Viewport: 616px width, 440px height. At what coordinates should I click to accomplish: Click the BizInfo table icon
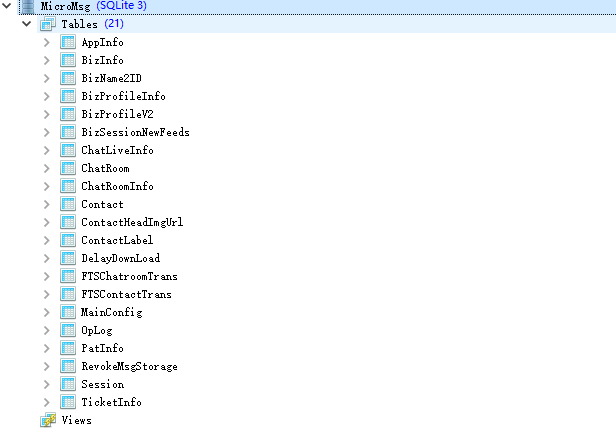[68, 60]
